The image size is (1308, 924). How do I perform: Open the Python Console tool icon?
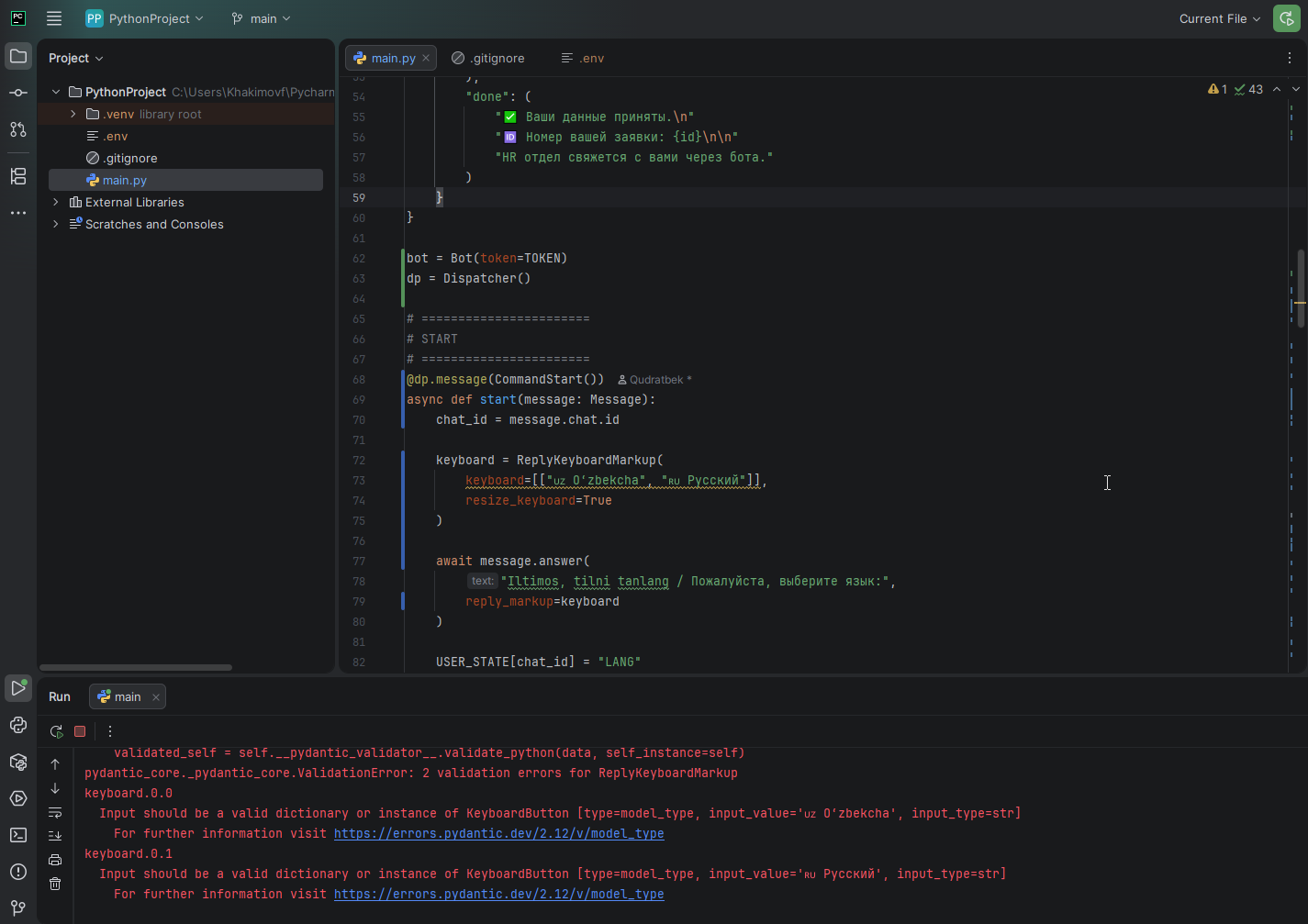18,725
